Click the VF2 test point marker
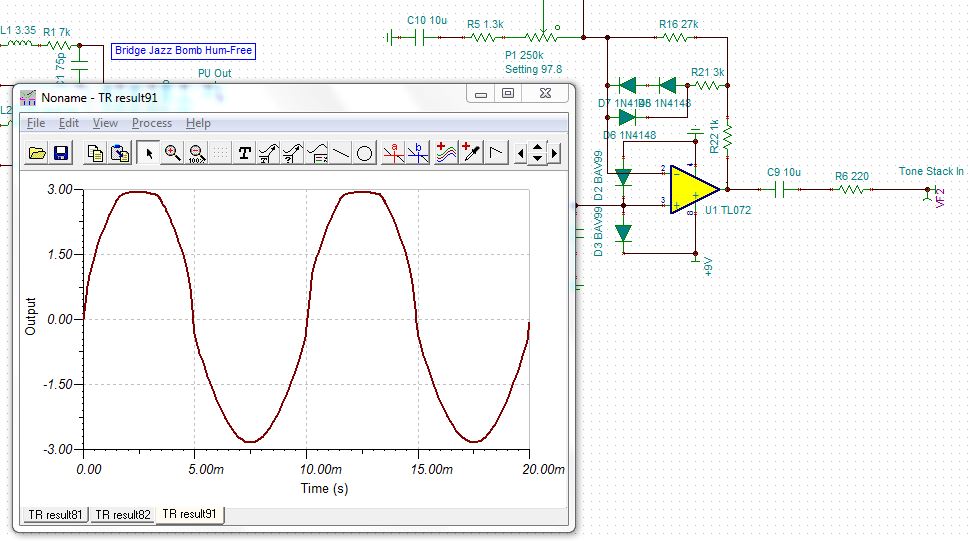Image resolution: width=970 pixels, height=541 pixels. [940, 198]
